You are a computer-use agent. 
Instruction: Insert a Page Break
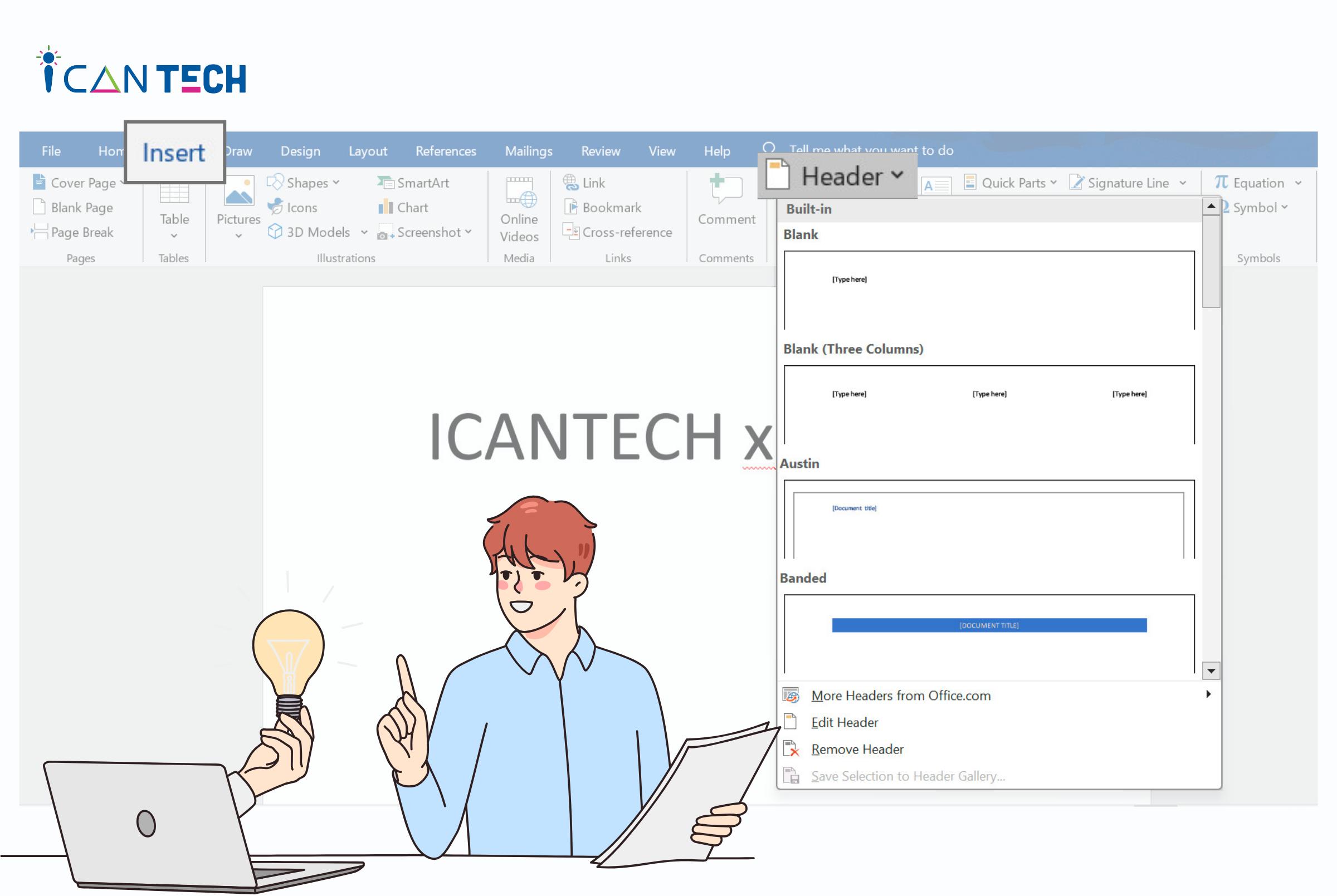pos(72,232)
